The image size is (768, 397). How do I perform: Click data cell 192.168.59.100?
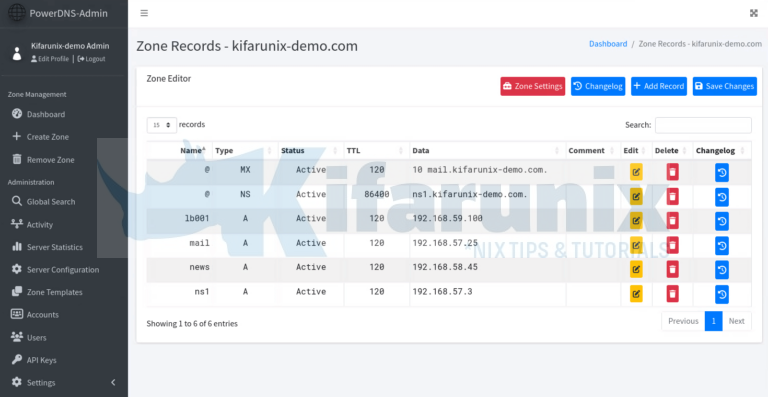pos(447,218)
